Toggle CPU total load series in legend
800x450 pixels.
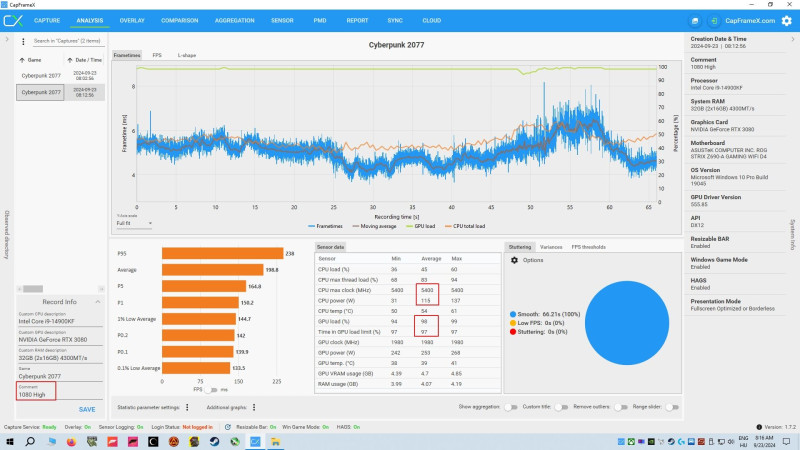pyautogui.click(x=465, y=226)
